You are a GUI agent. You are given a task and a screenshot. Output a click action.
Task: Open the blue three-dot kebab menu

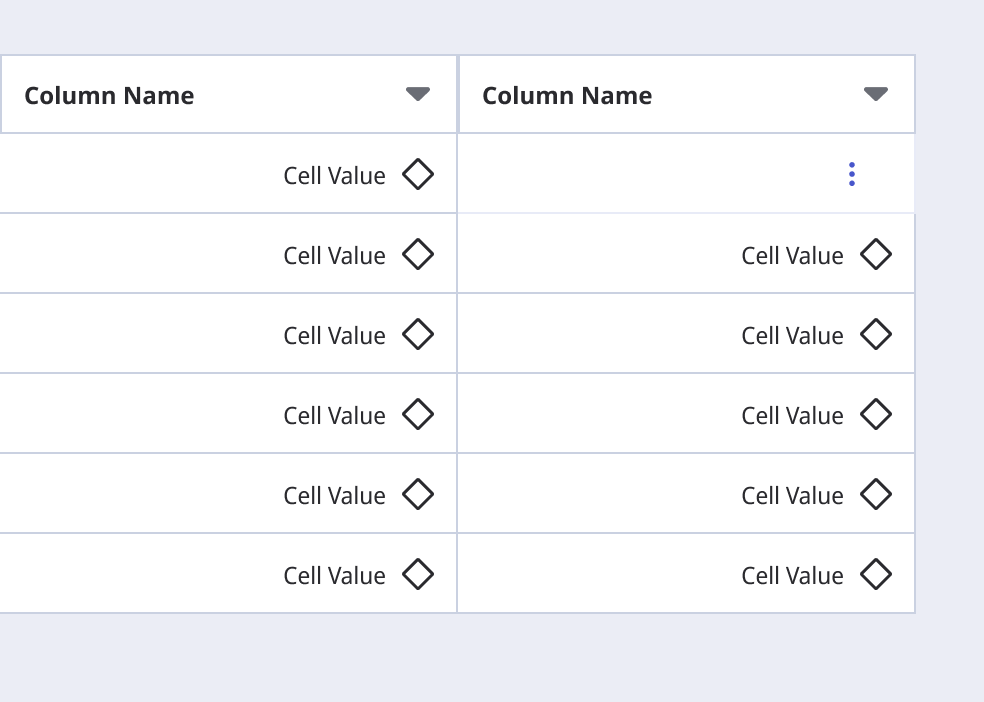(852, 174)
